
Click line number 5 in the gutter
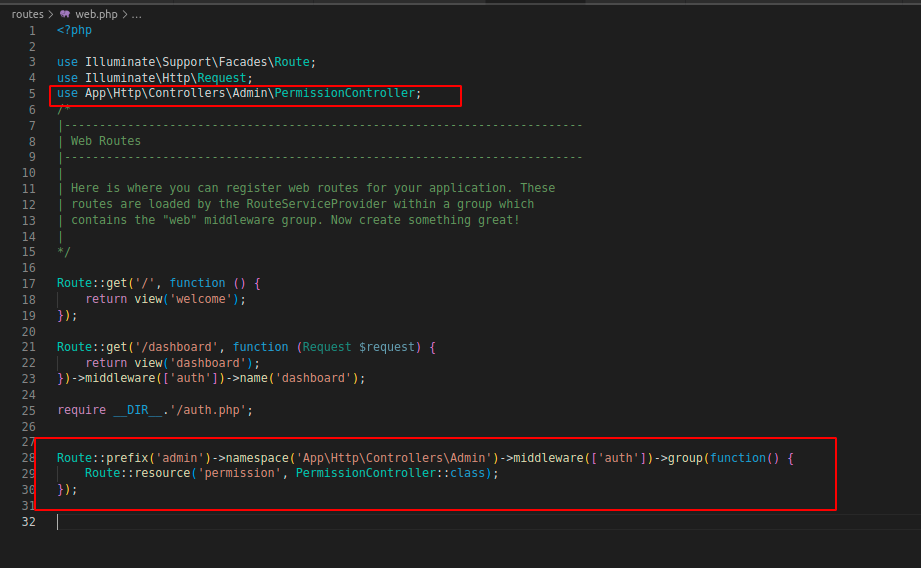coord(32,93)
